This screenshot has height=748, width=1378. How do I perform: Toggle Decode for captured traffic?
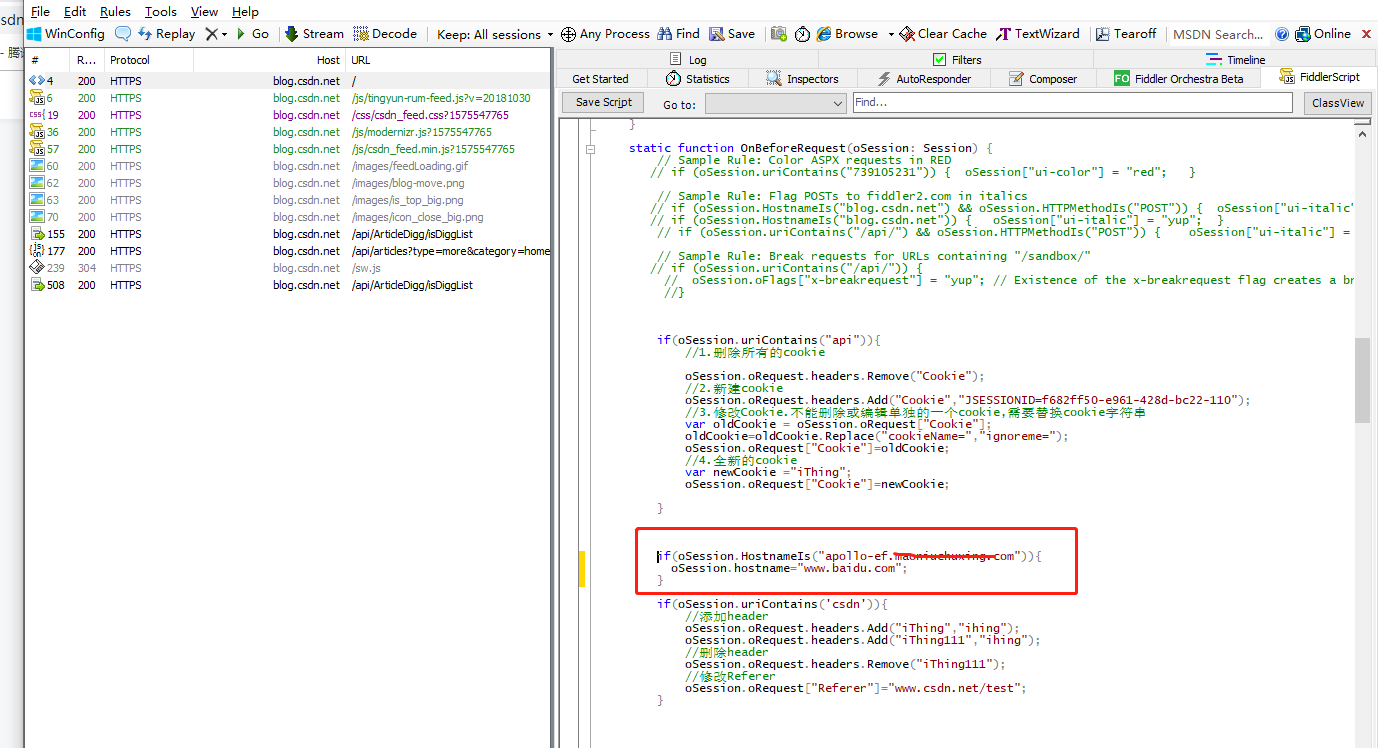click(x=385, y=33)
